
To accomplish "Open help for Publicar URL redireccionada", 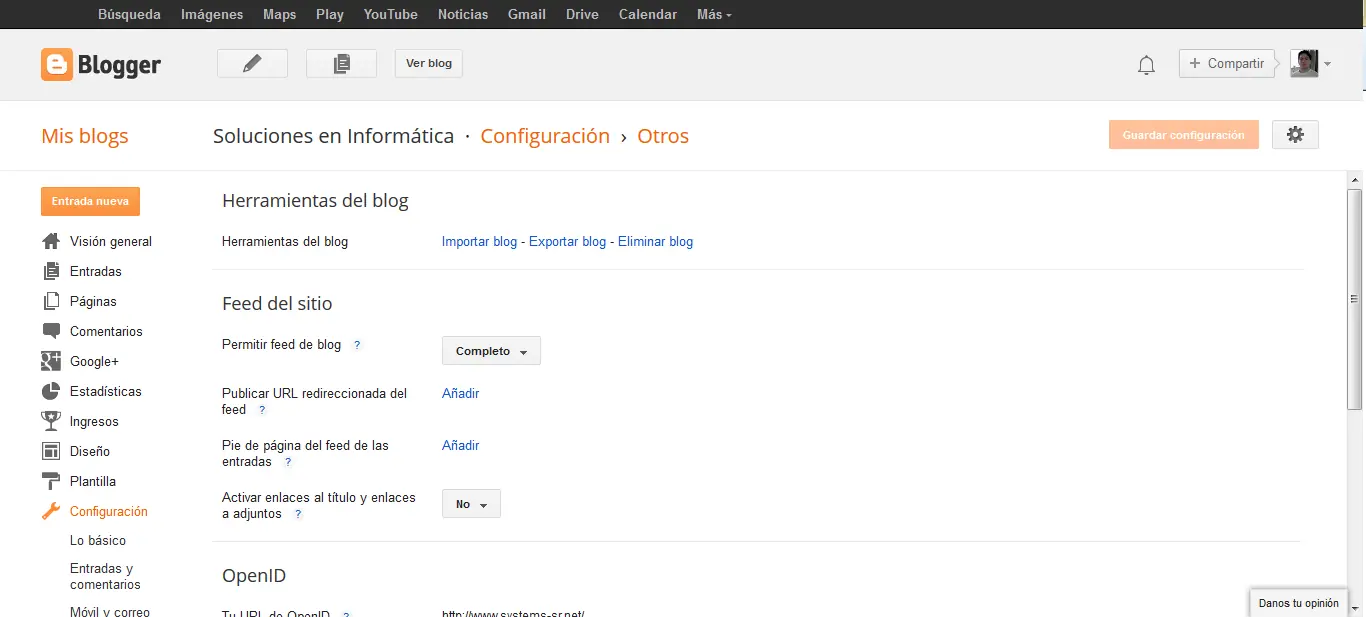I will coord(262,410).
